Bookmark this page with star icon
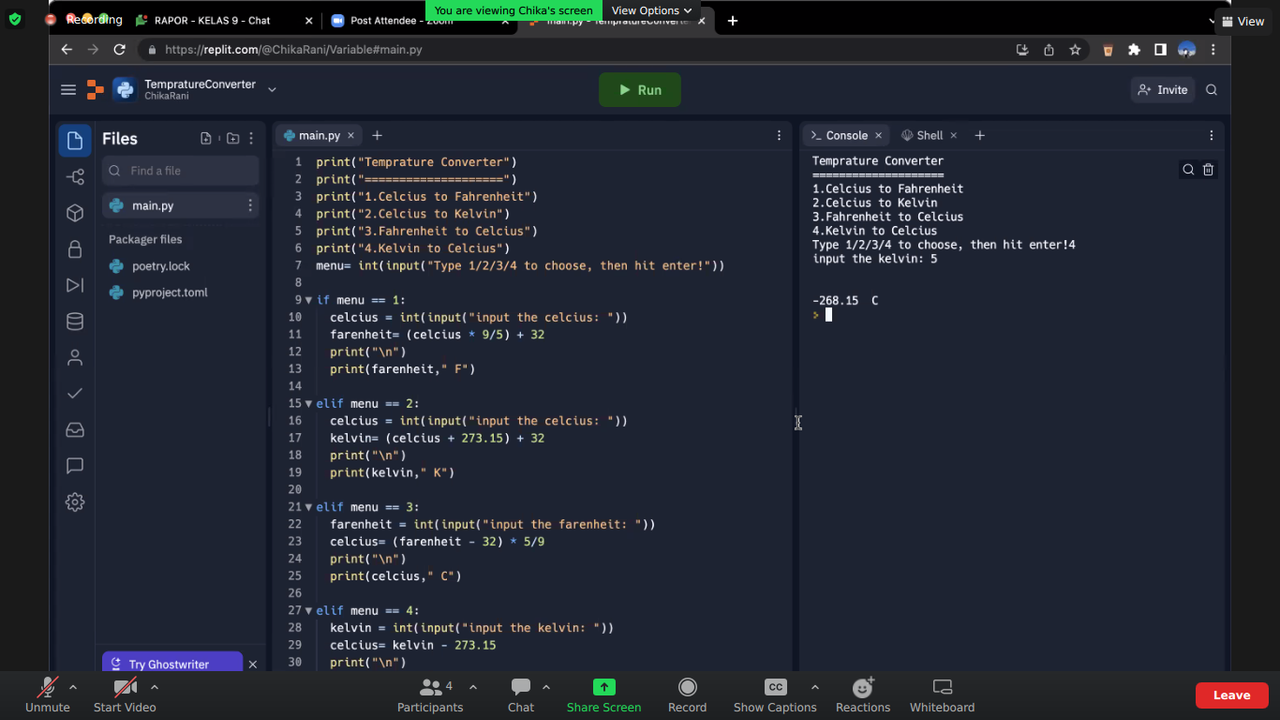The image size is (1280, 720). coord(1075,49)
